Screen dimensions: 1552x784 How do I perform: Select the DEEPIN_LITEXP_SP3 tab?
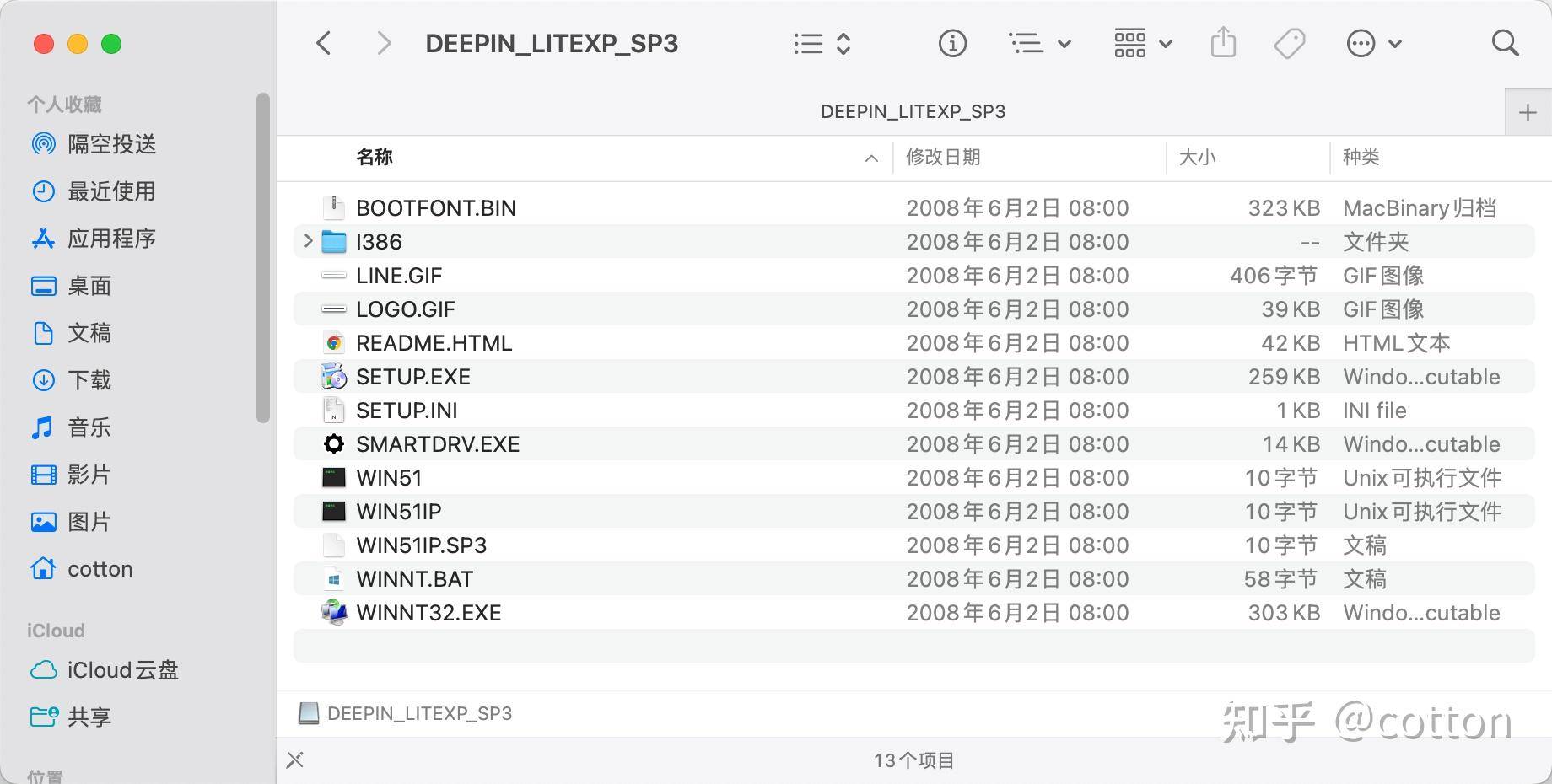(x=913, y=111)
